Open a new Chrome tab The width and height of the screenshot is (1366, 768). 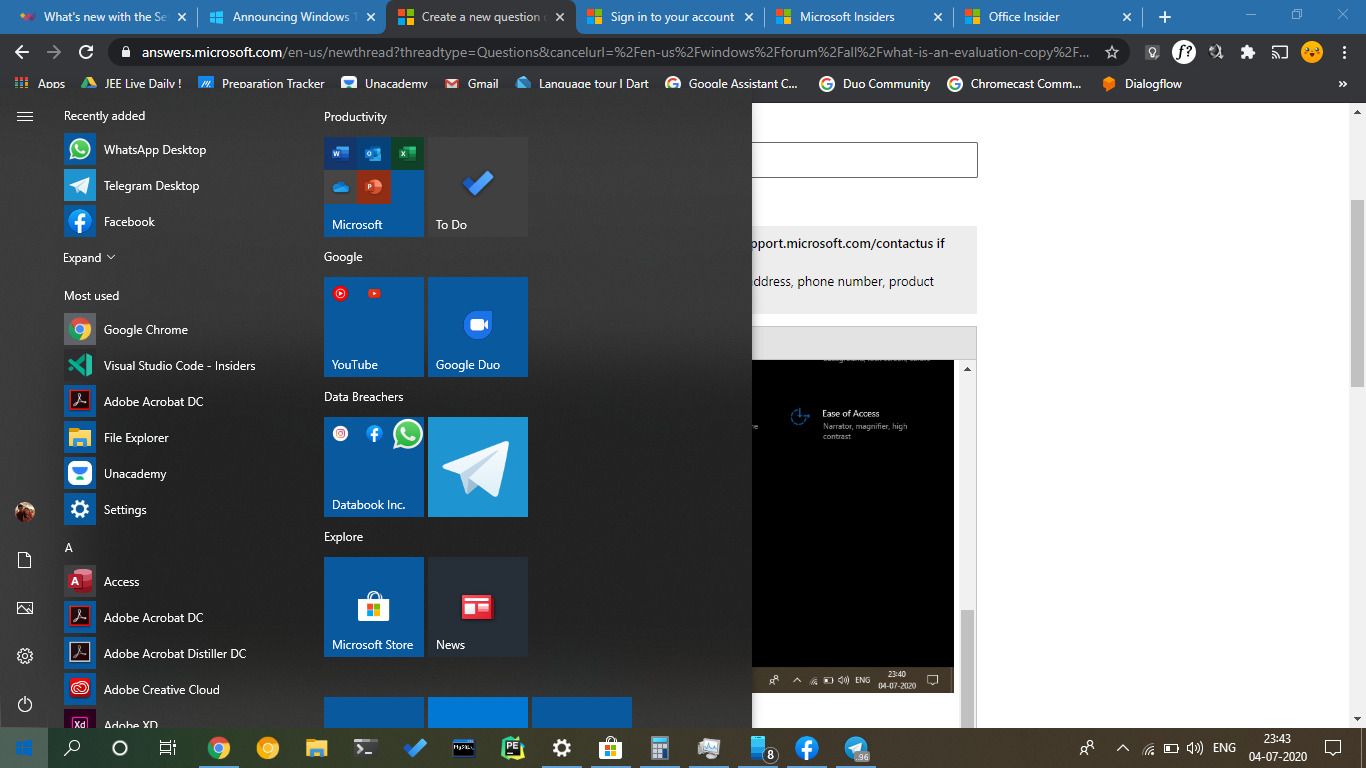[1165, 17]
